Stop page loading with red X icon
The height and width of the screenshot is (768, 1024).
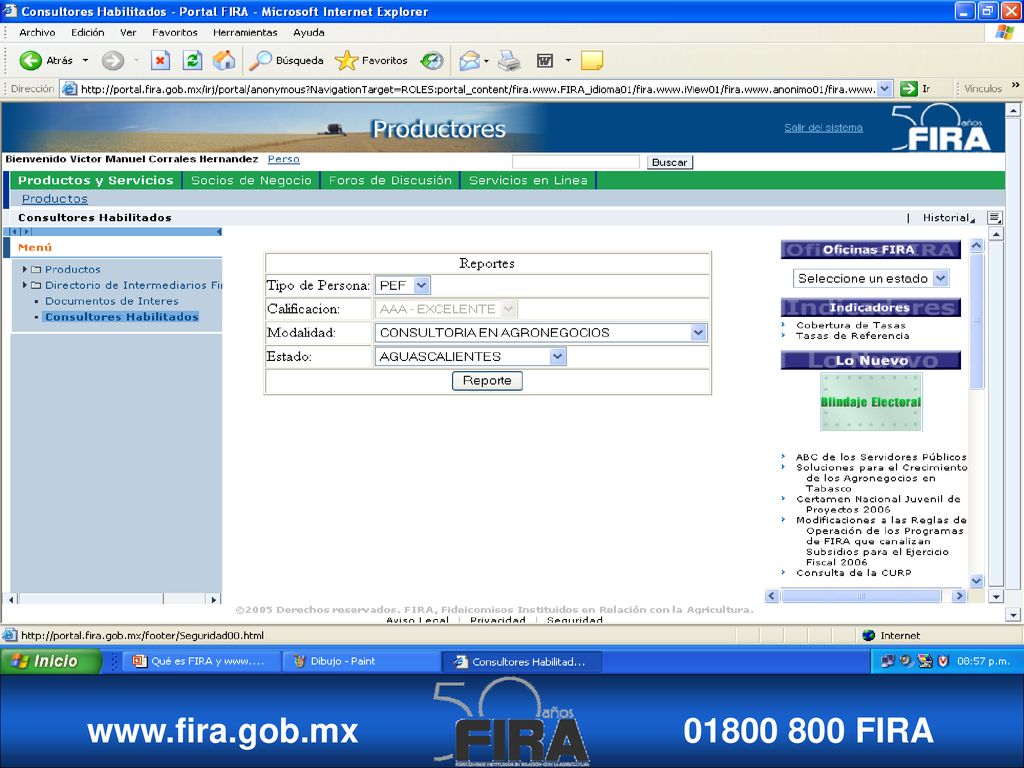coord(160,61)
